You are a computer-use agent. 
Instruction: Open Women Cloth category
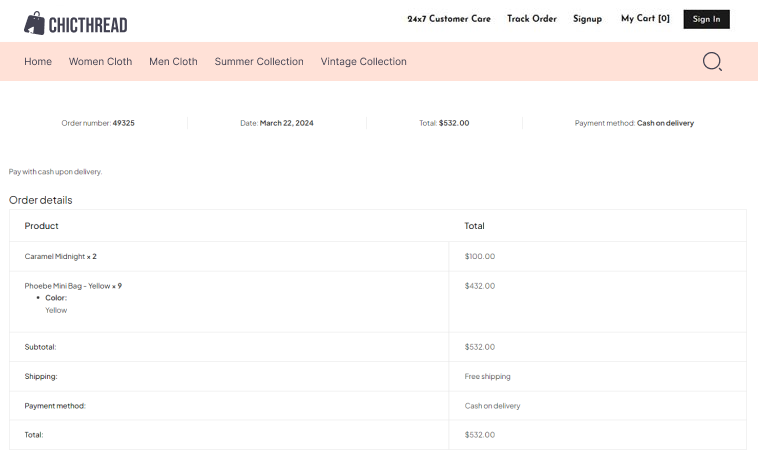click(x=100, y=62)
